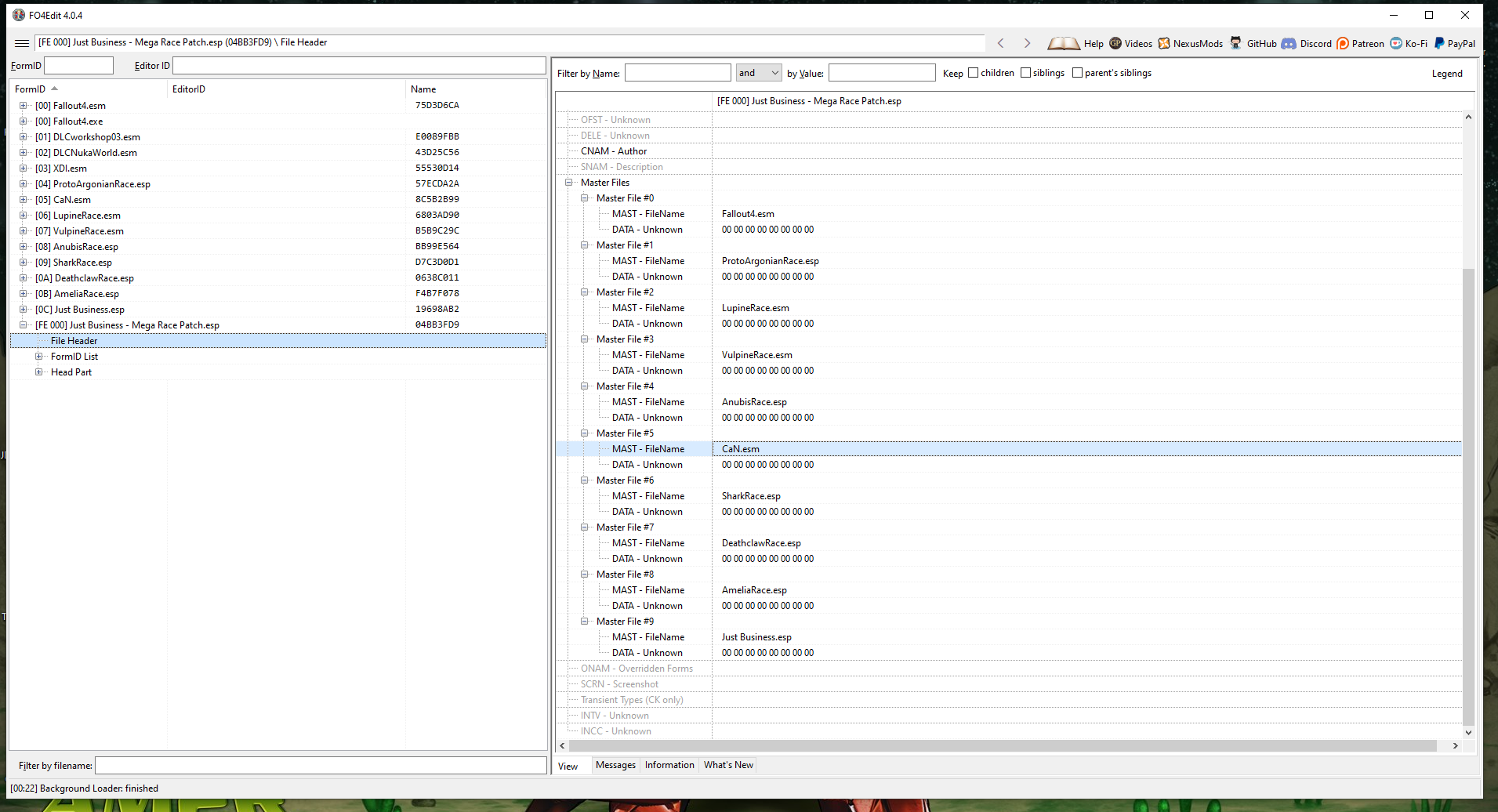
Task: Click the Legend button
Action: tap(1447, 74)
